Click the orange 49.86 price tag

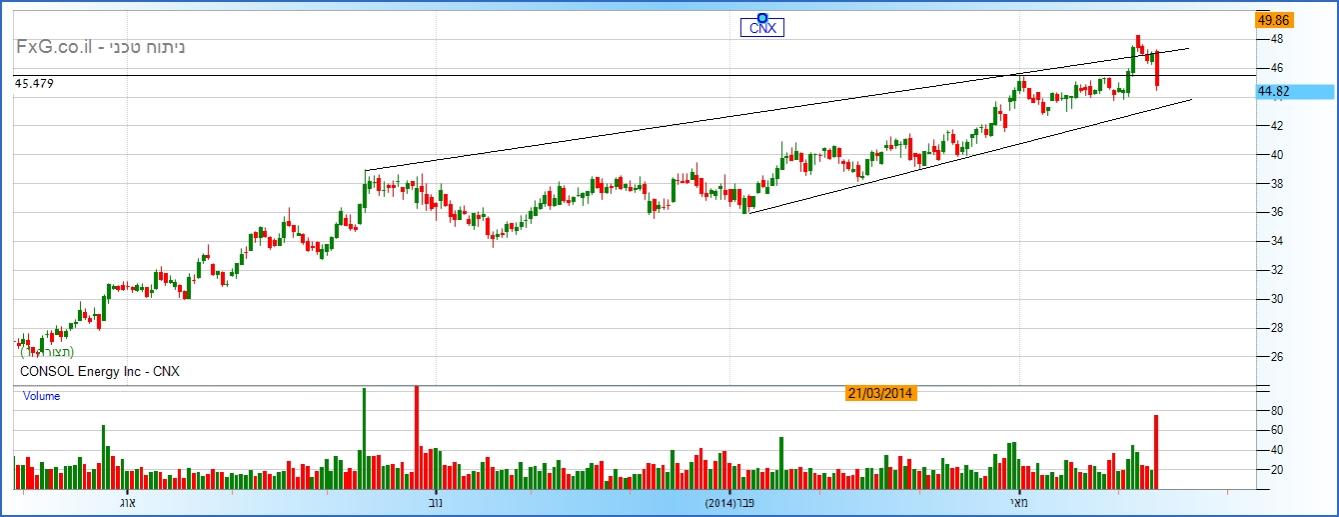tap(1275, 20)
